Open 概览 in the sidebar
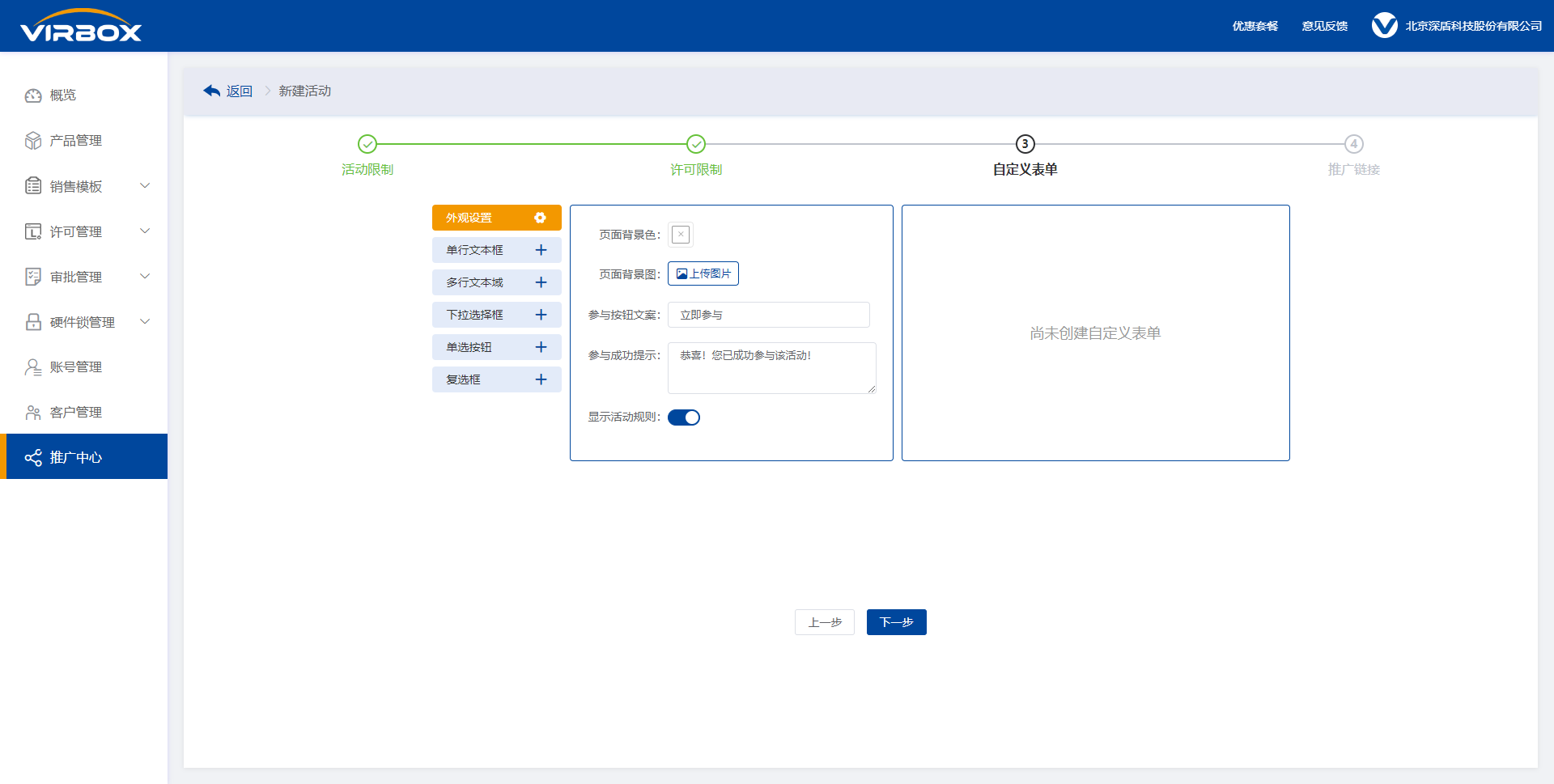Viewport: 1554px width, 784px height. 84,95
